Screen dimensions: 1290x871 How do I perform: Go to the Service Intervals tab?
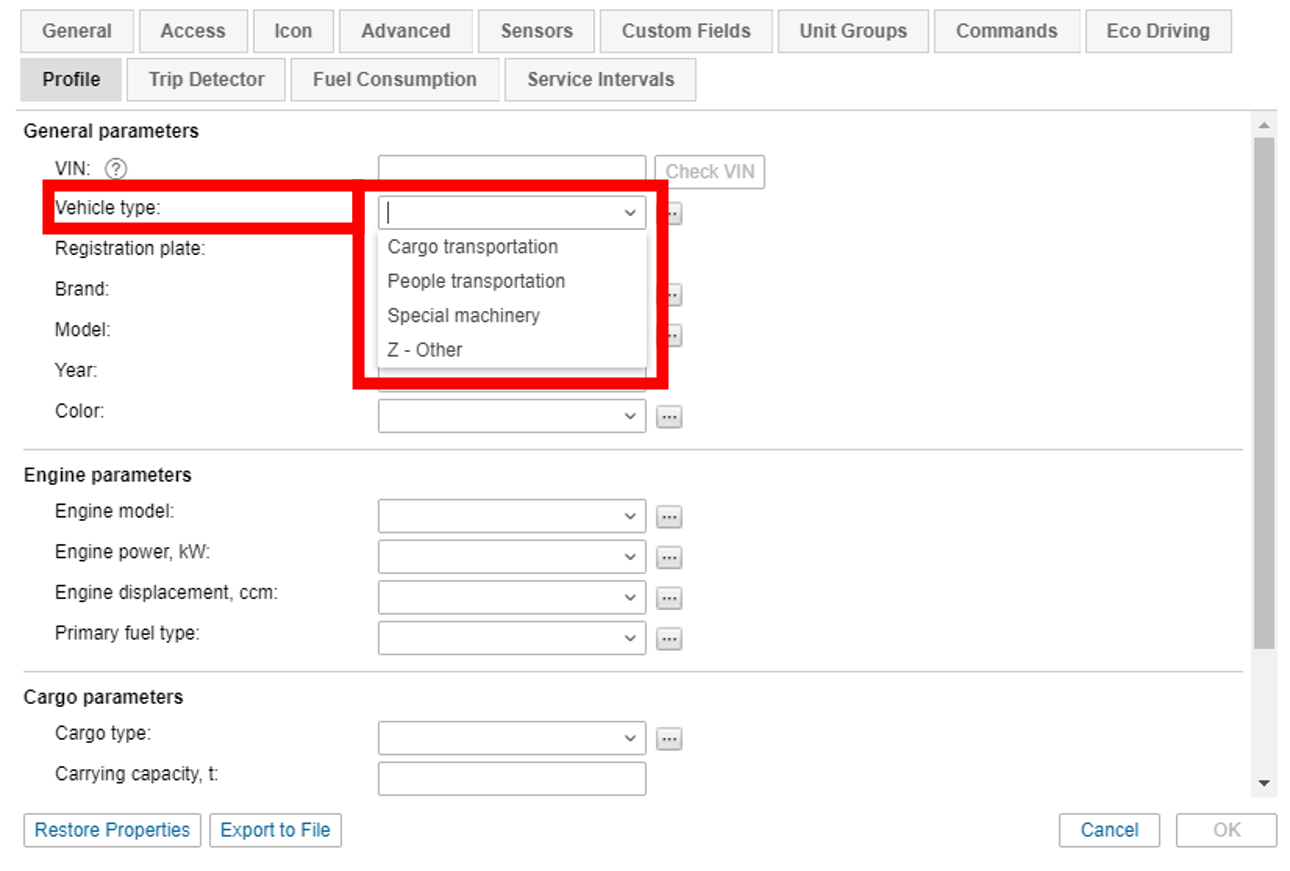[600, 80]
